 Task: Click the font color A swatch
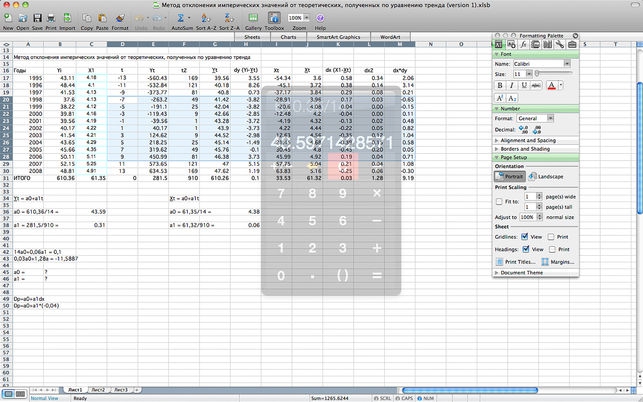pyautogui.click(x=552, y=85)
